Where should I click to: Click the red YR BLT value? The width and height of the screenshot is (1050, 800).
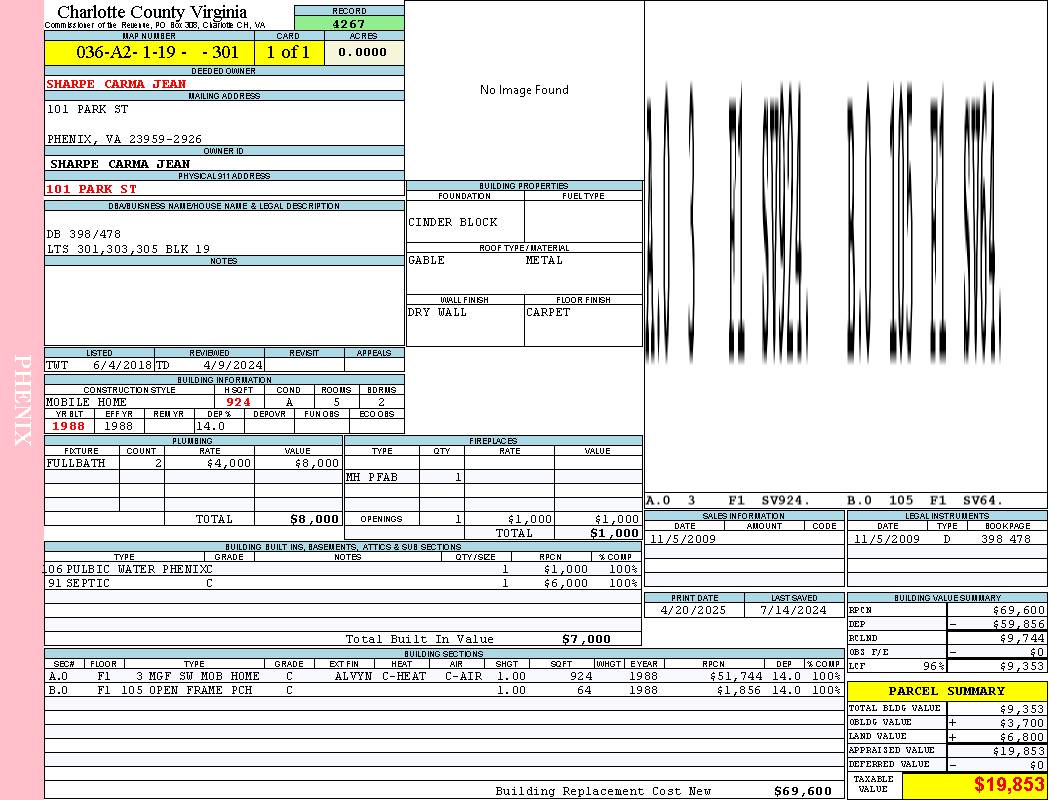69,426
